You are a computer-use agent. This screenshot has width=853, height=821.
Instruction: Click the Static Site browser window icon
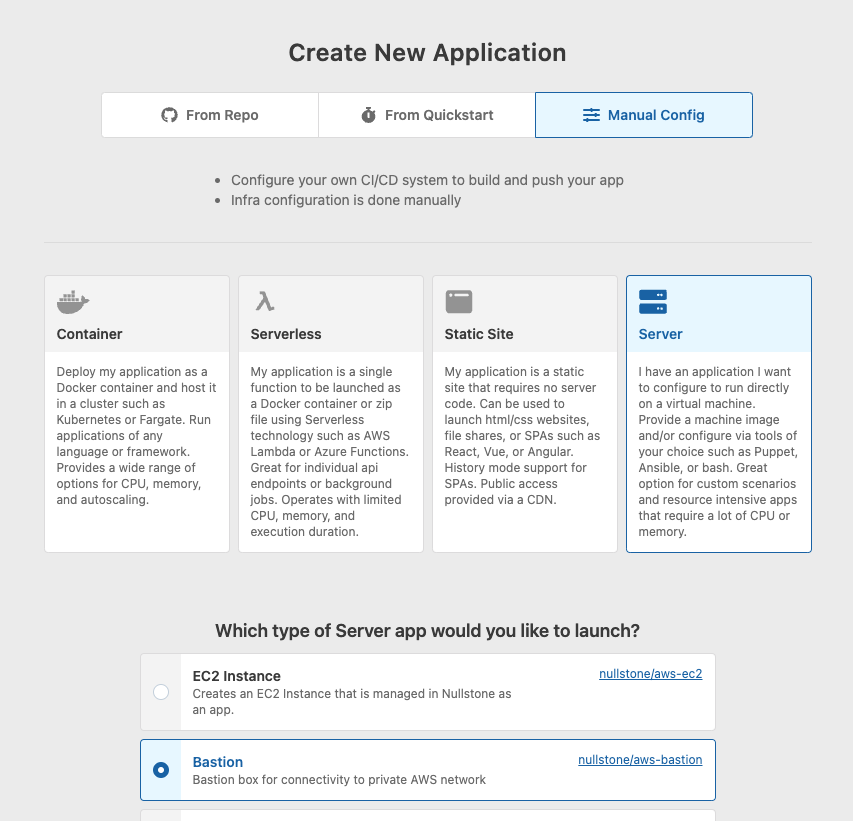458,302
